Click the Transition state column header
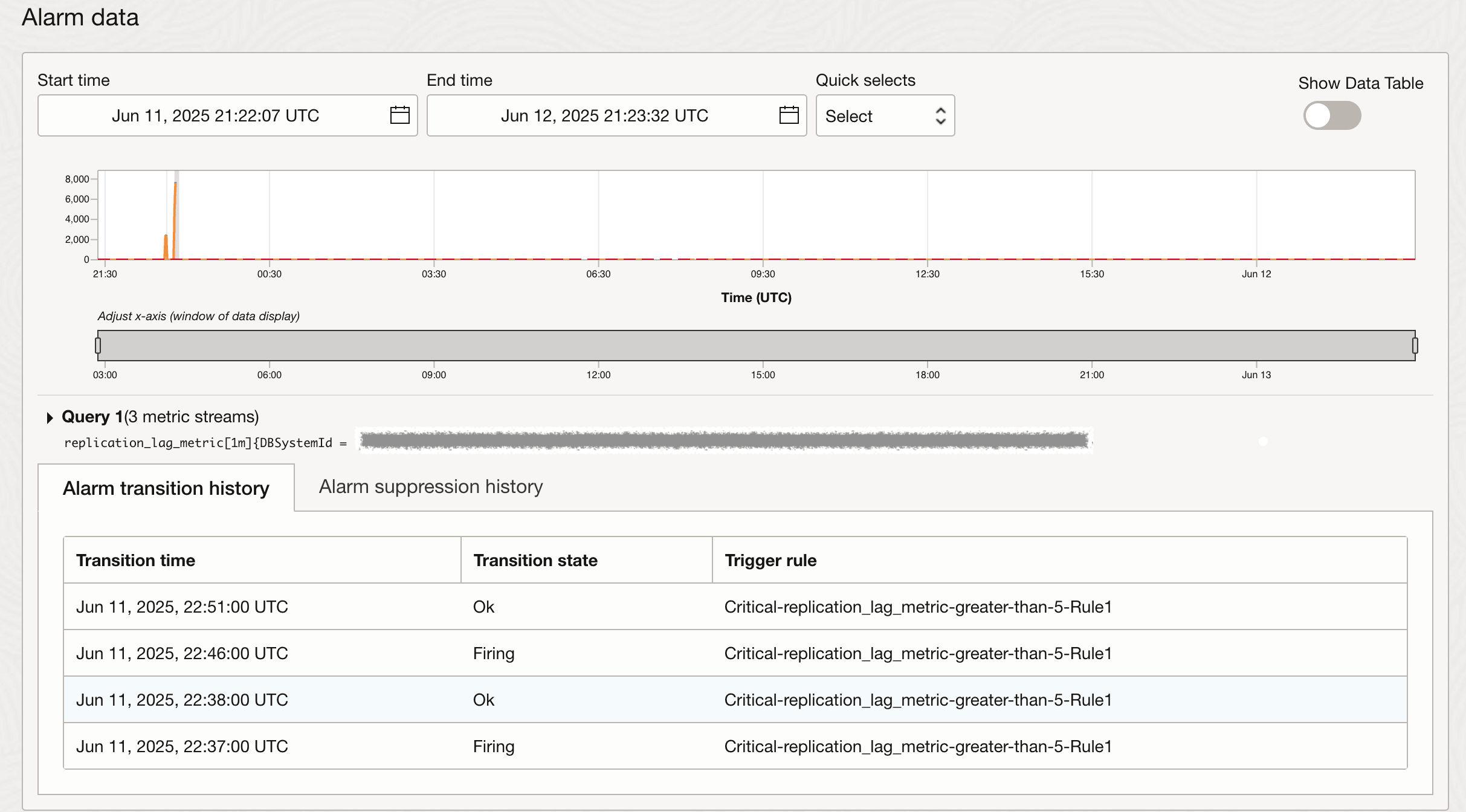The width and height of the screenshot is (1466, 812). 535,560
